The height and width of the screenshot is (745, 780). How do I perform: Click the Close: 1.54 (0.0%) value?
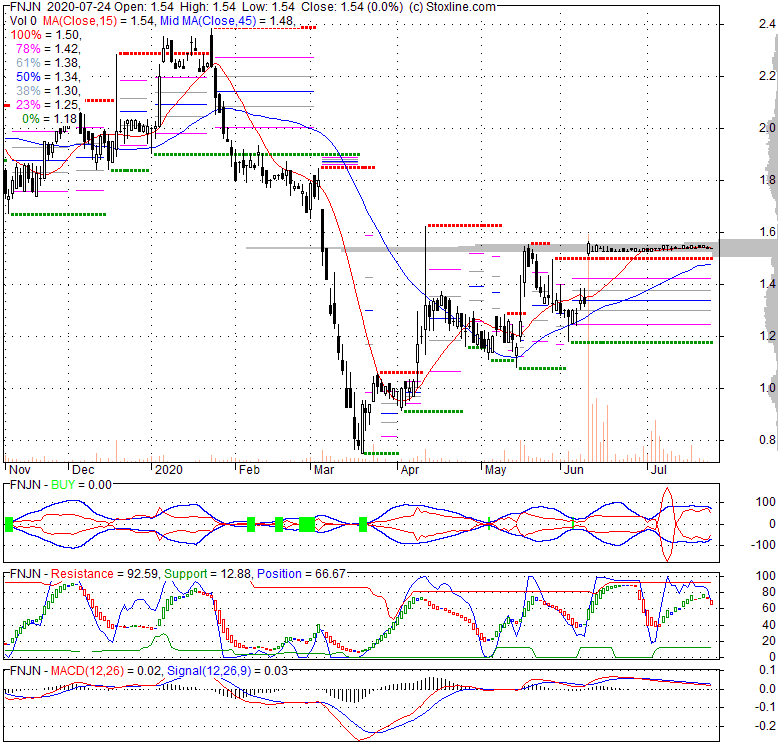(x=351, y=7)
